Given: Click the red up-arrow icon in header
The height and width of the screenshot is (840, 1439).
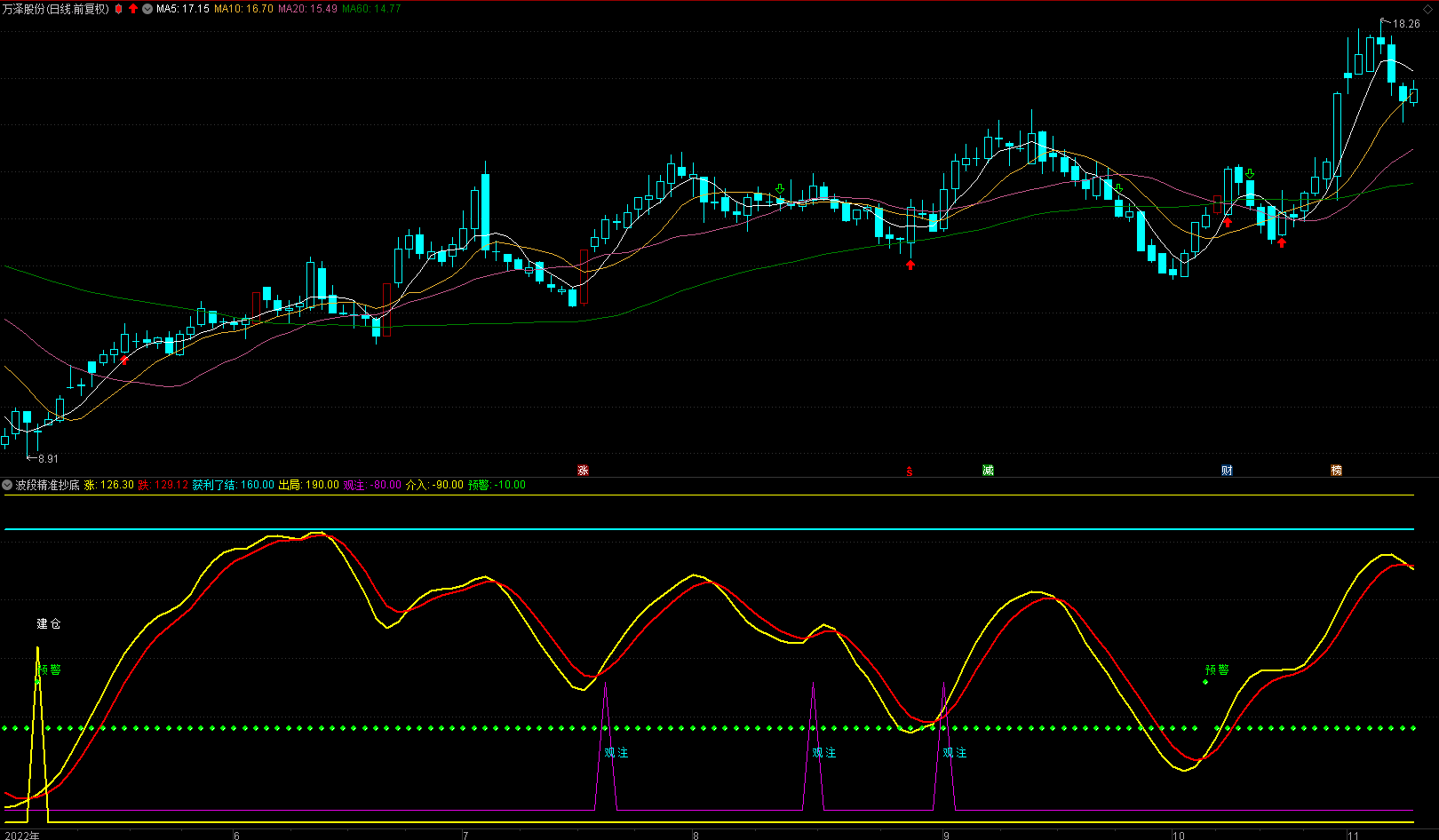Looking at the screenshot, I should pyautogui.click(x=133, y=9).
